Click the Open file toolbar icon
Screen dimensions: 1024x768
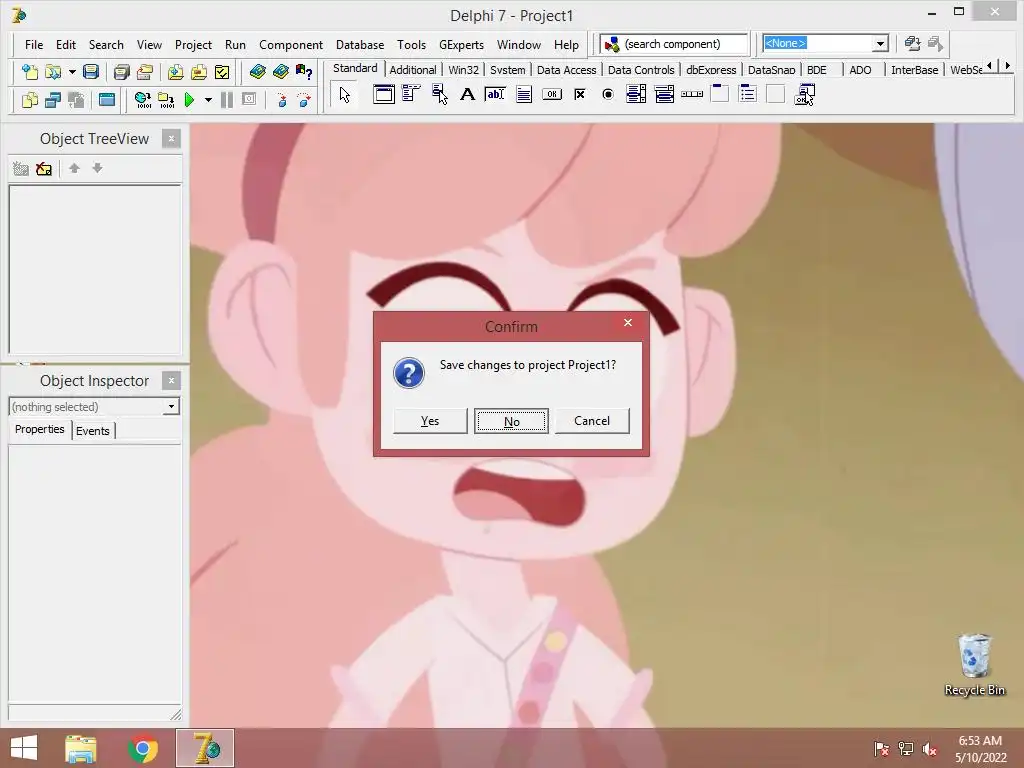point(53,71)
